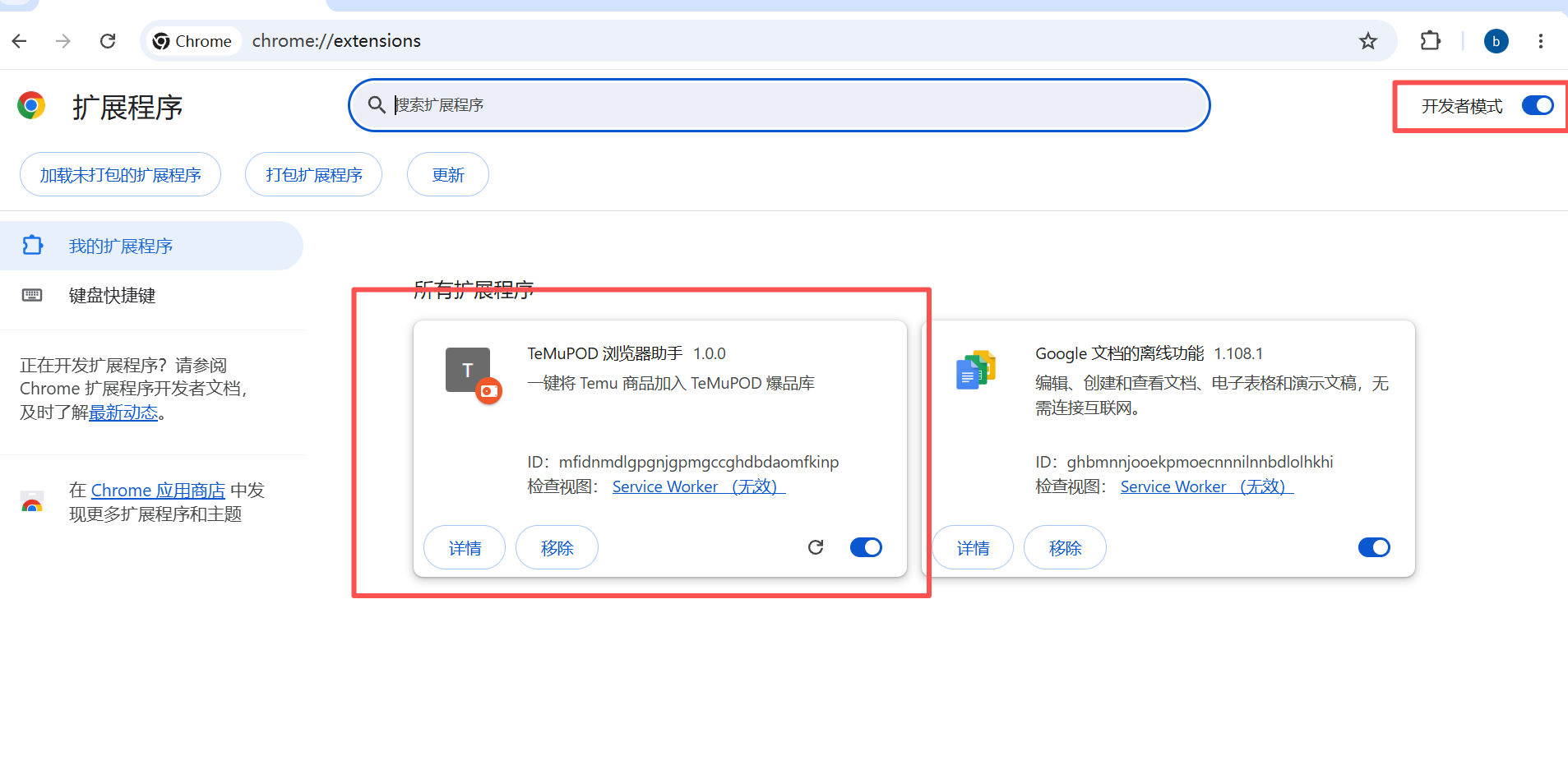Open 详情 for TeMuPOD 浏览器助手
The width and height of the screenshot is (1568, 779).
coord(465,547)
